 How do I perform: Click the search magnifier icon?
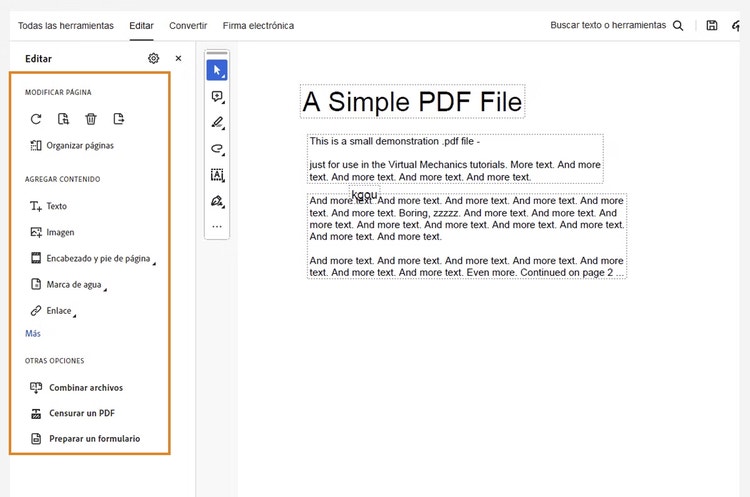pyautogui.click(x=678, y=26)
